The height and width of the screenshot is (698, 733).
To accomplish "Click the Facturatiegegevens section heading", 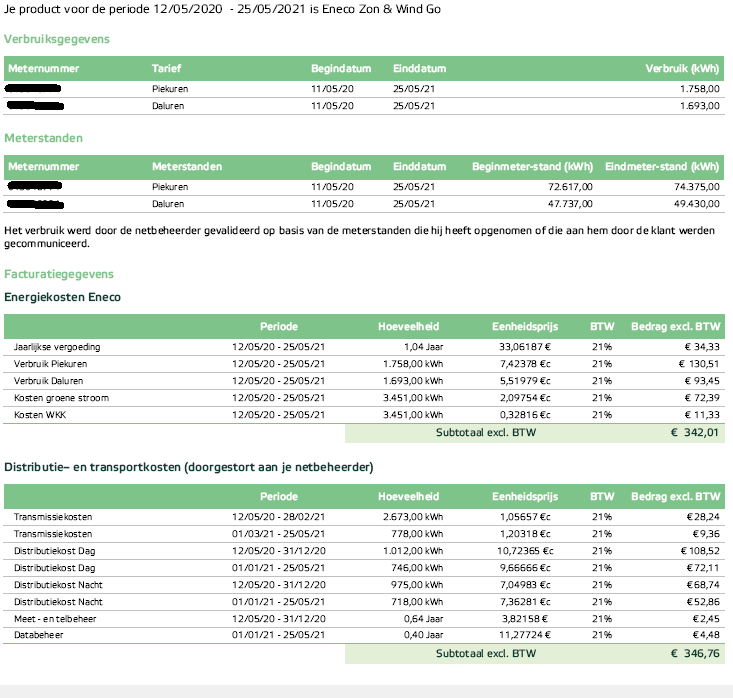I will tap(59, 273).
